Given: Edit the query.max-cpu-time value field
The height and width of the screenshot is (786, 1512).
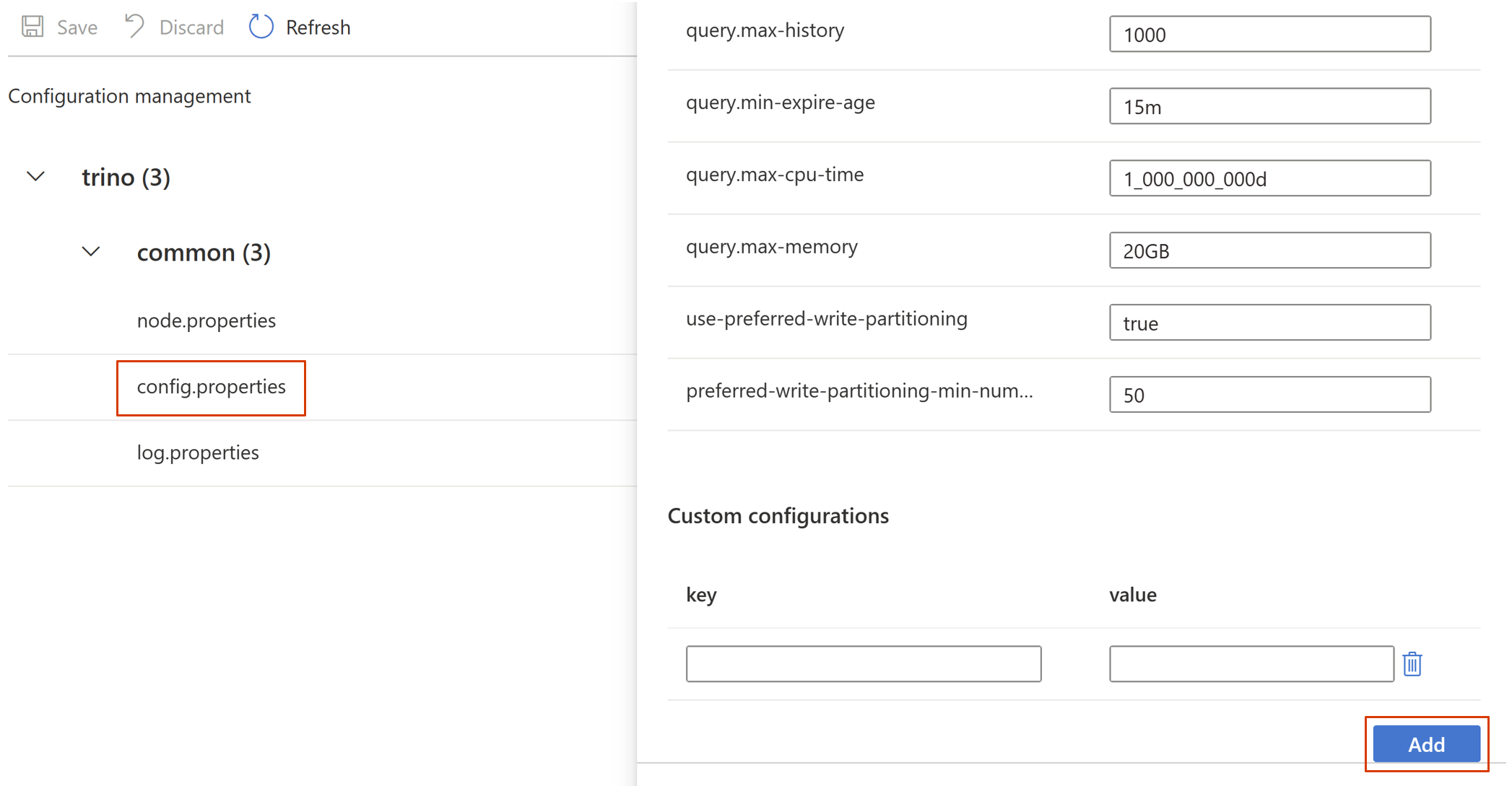Looking at the screenshot, I should [1270, 178].
